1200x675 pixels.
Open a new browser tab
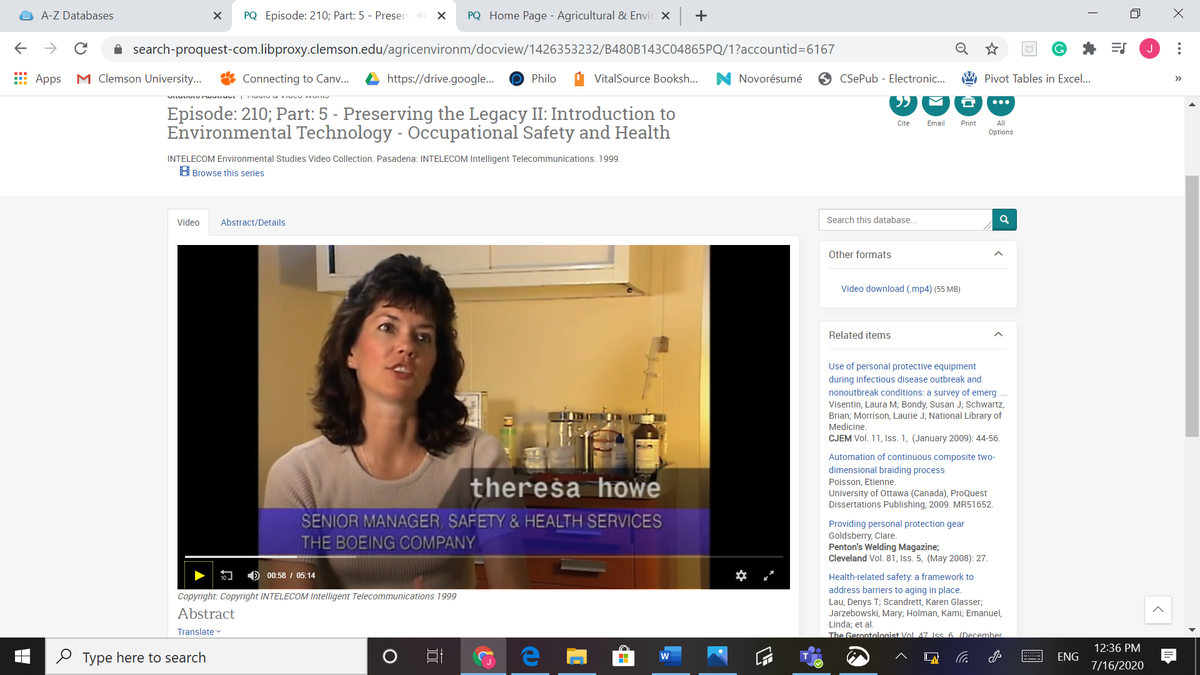[702, 16]
